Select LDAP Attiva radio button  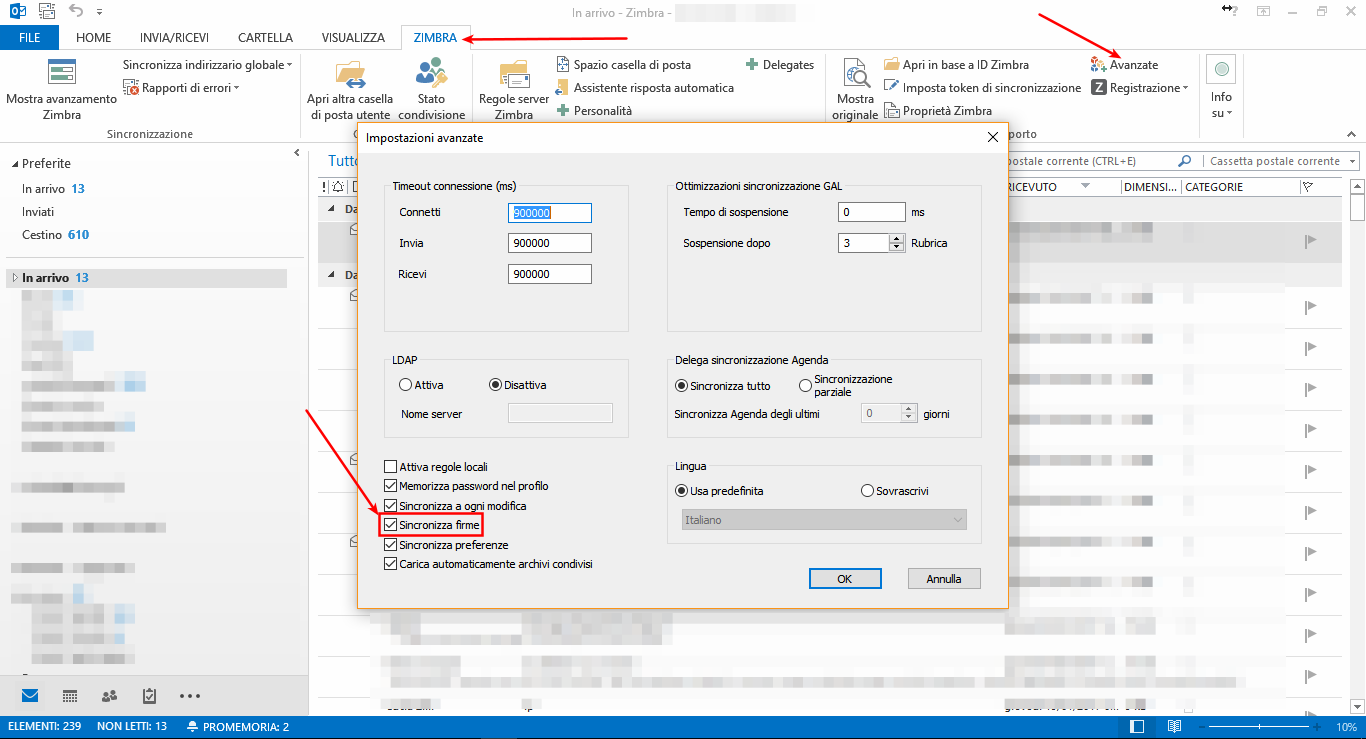[405, 385]
